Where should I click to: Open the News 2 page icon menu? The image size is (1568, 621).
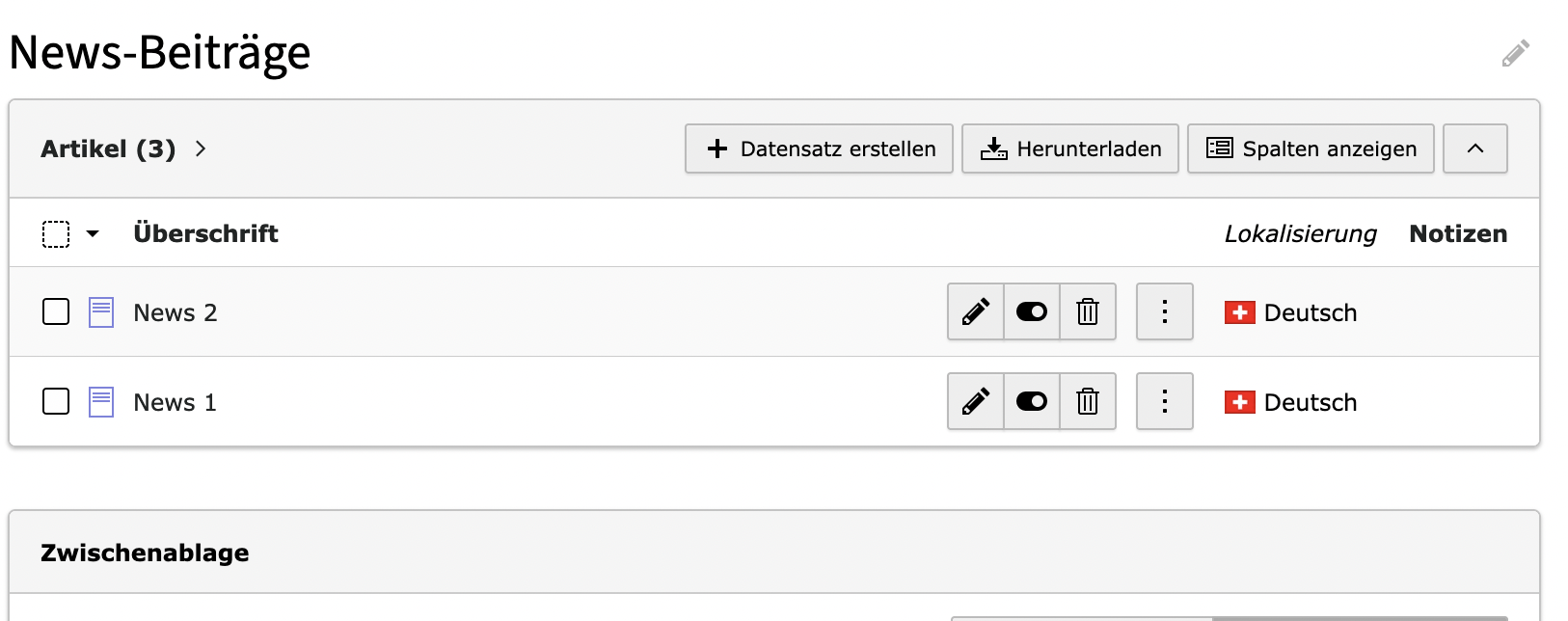(101, 312)
